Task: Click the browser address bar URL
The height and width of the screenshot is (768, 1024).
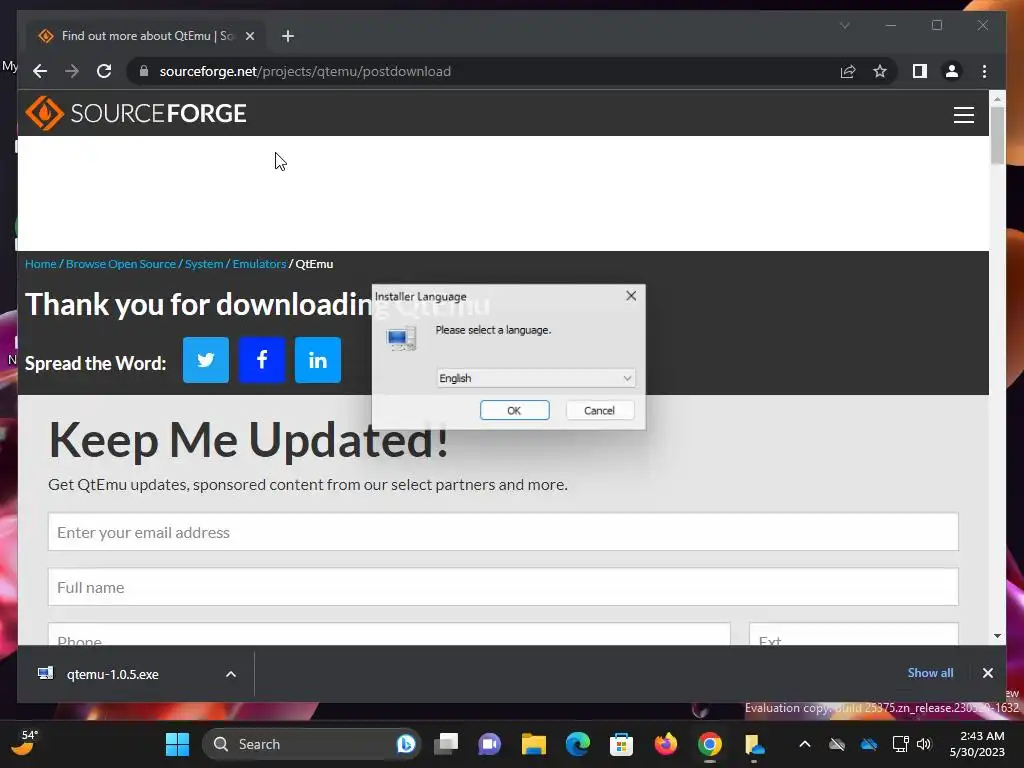Action: tap(305, 71)
